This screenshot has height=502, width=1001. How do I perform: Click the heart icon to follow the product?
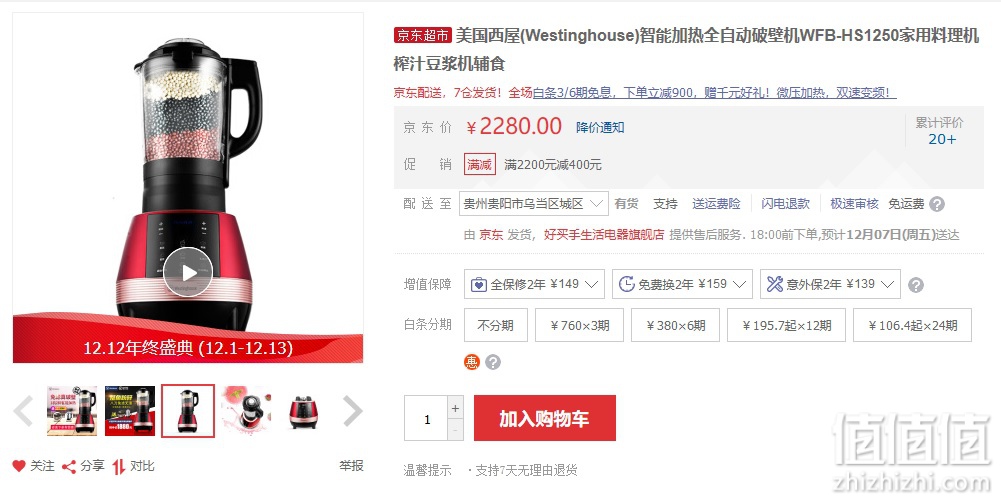coord(19,466)
